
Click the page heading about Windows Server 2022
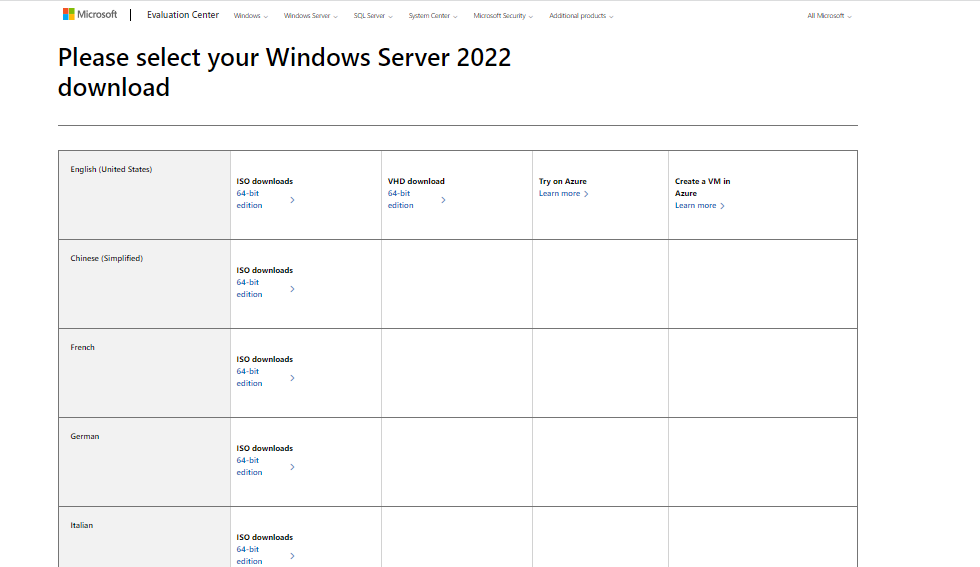(x=284, y=72)
